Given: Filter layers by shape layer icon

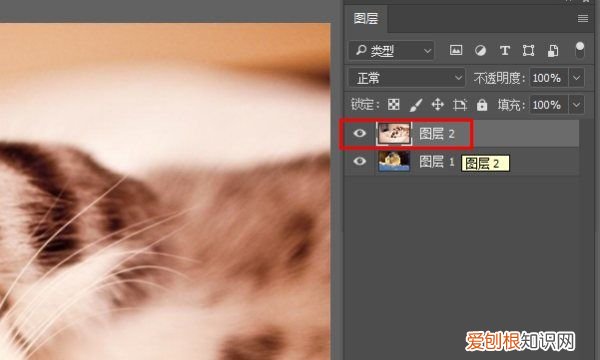Looking at the screenshot, I should pos(528,50).
